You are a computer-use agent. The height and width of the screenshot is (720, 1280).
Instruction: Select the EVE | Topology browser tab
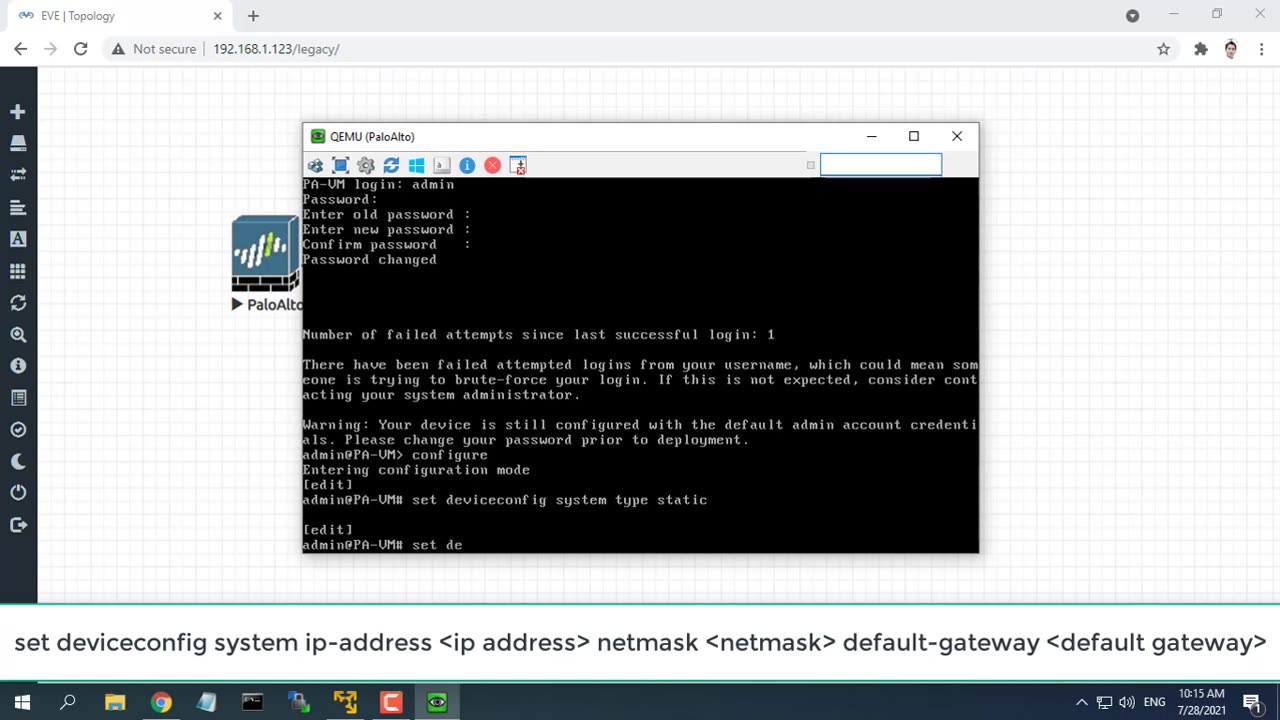point(120,16)
